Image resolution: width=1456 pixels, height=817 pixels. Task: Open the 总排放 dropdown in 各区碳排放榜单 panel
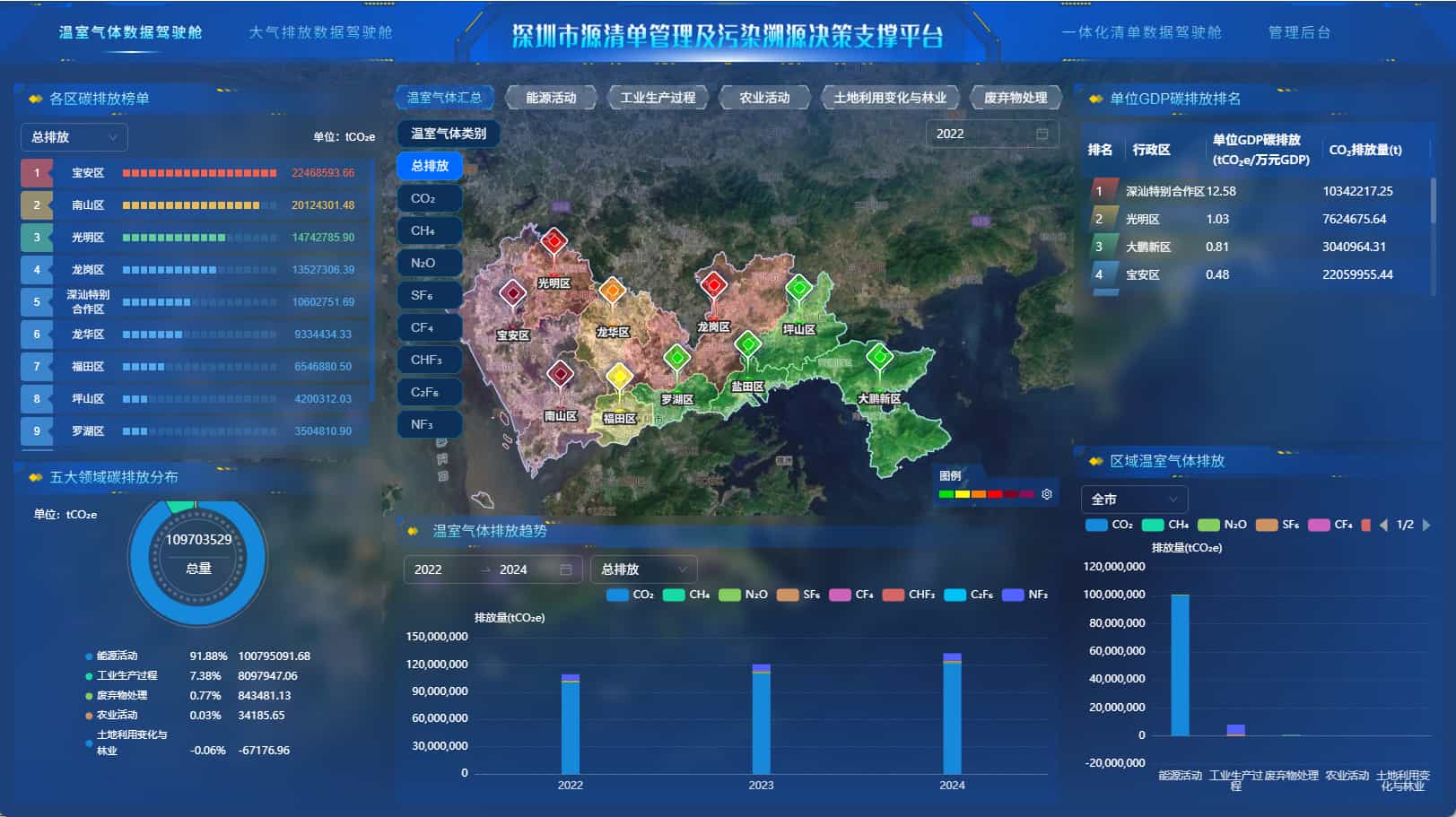[x=74, y=137]
